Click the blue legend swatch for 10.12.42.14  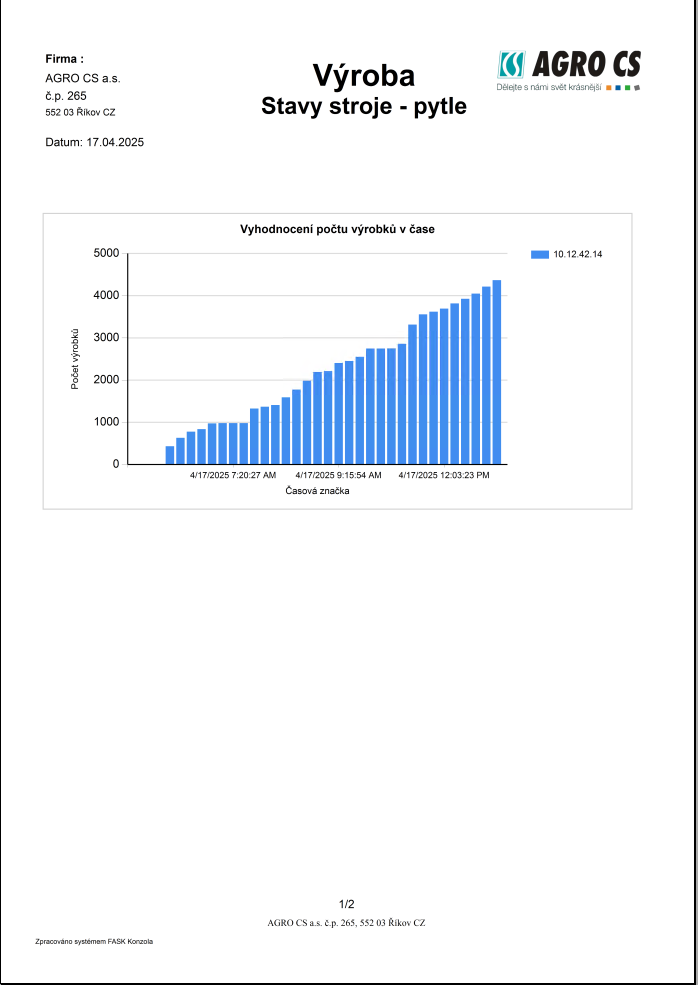(x=540, y=255)
